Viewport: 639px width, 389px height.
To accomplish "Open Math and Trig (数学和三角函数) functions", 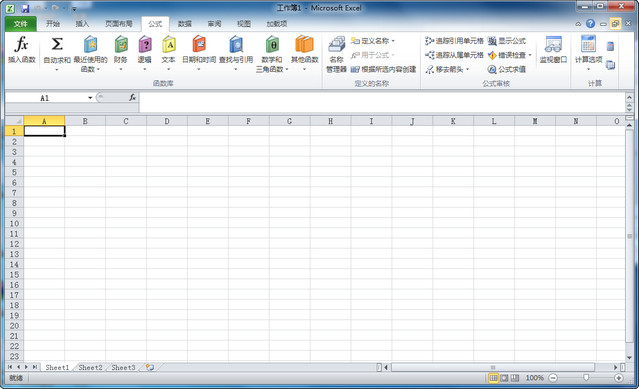I will coord(272,54).
